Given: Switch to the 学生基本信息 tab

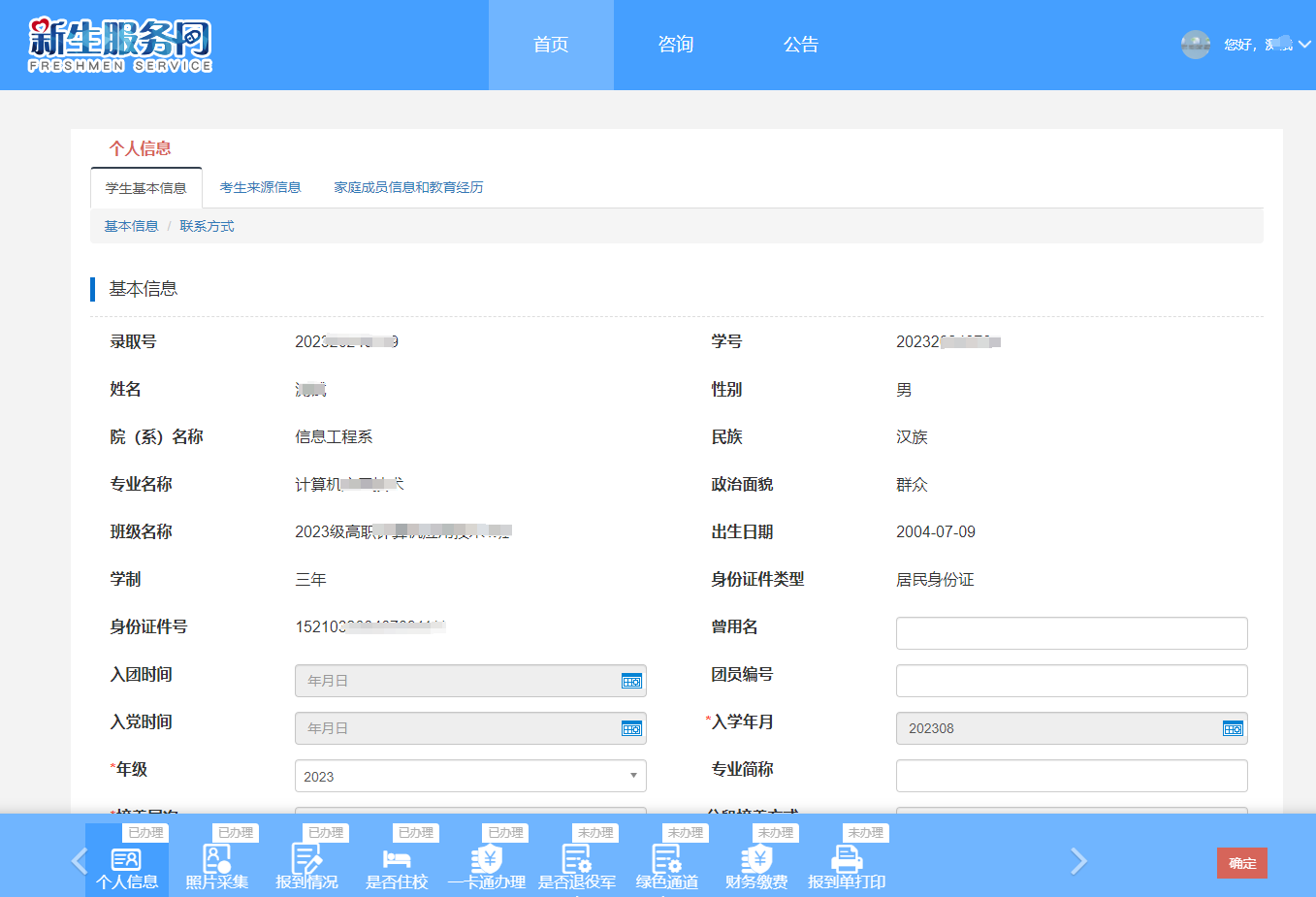Looking at the screenshot, I should pyautogui.click(x=146, y=188).
